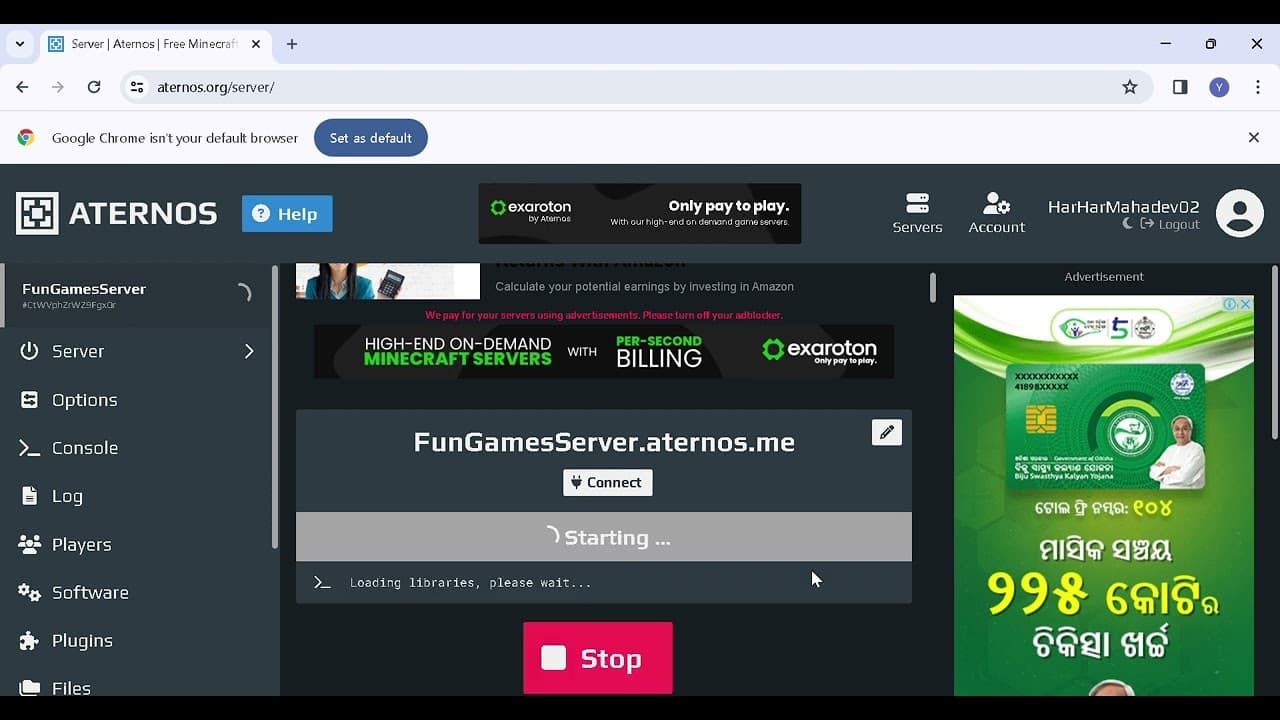Click console prompt icon beside Loading libraries
The width and height of the screenshot is (1280, 720).
(322, 582)
